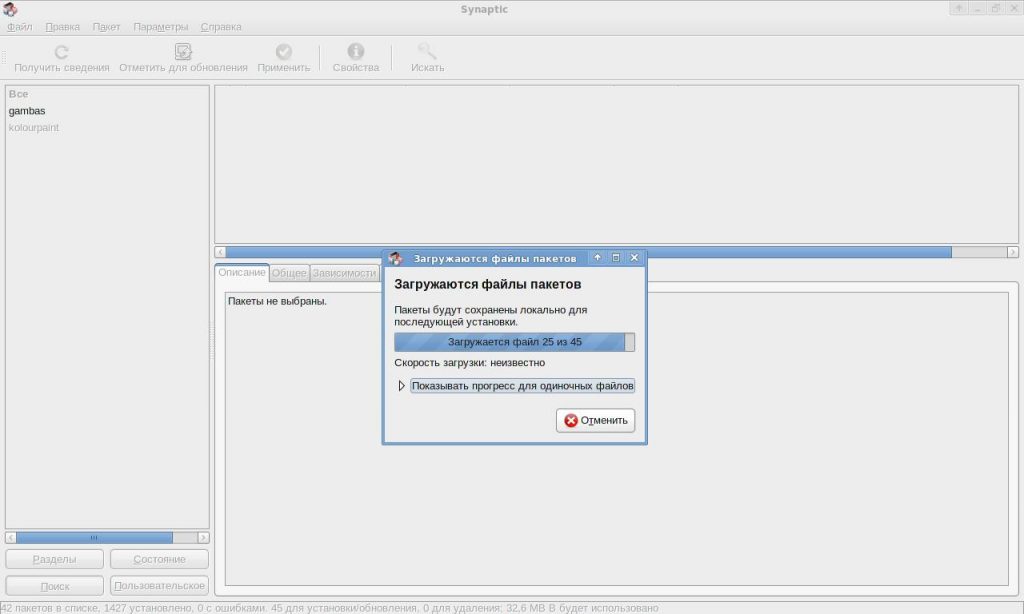Click the download progress bar
1024x614 pixels.
pos(514,342)
